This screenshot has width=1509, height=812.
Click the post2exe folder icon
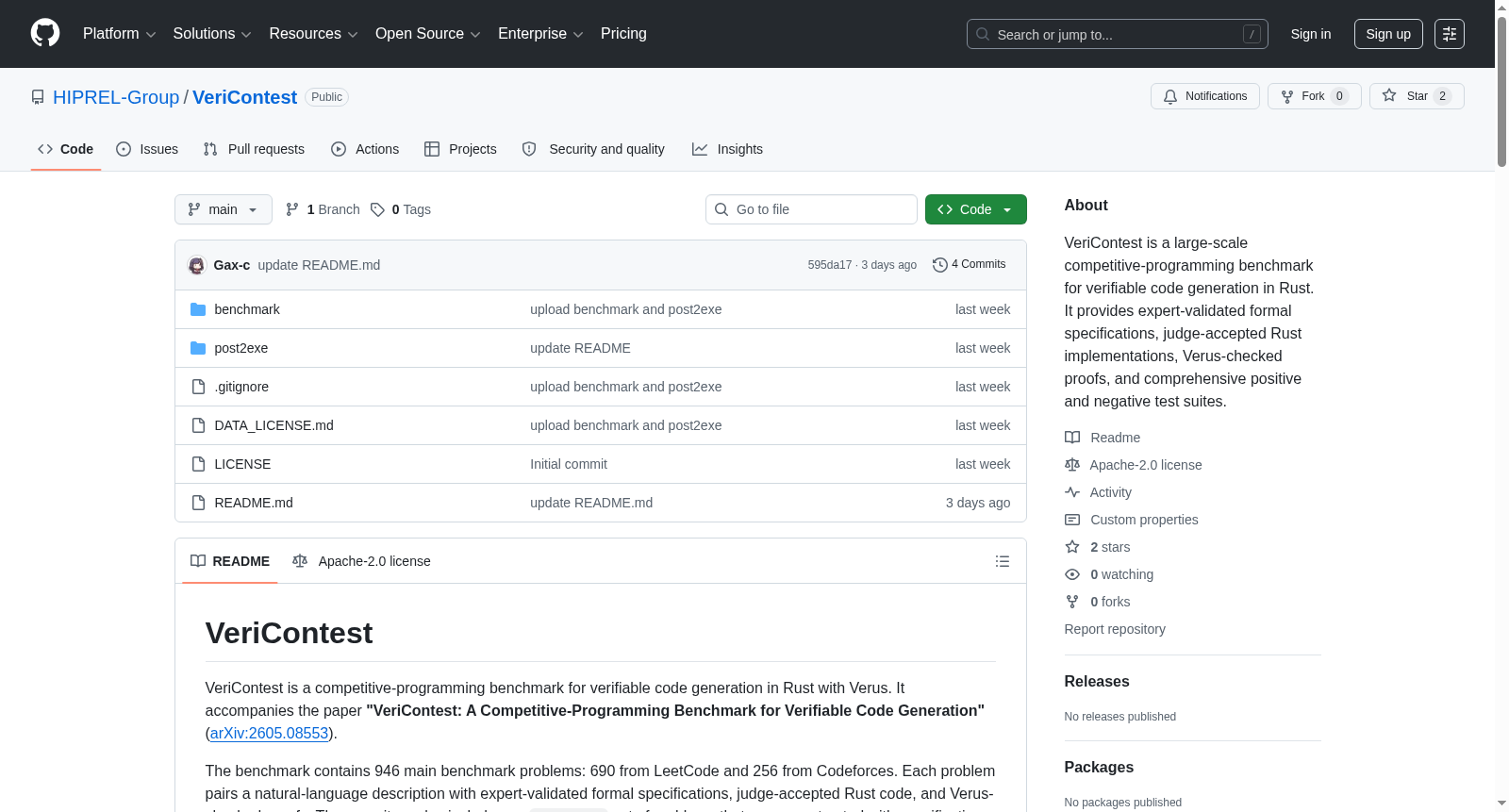[x=198, y=348]
